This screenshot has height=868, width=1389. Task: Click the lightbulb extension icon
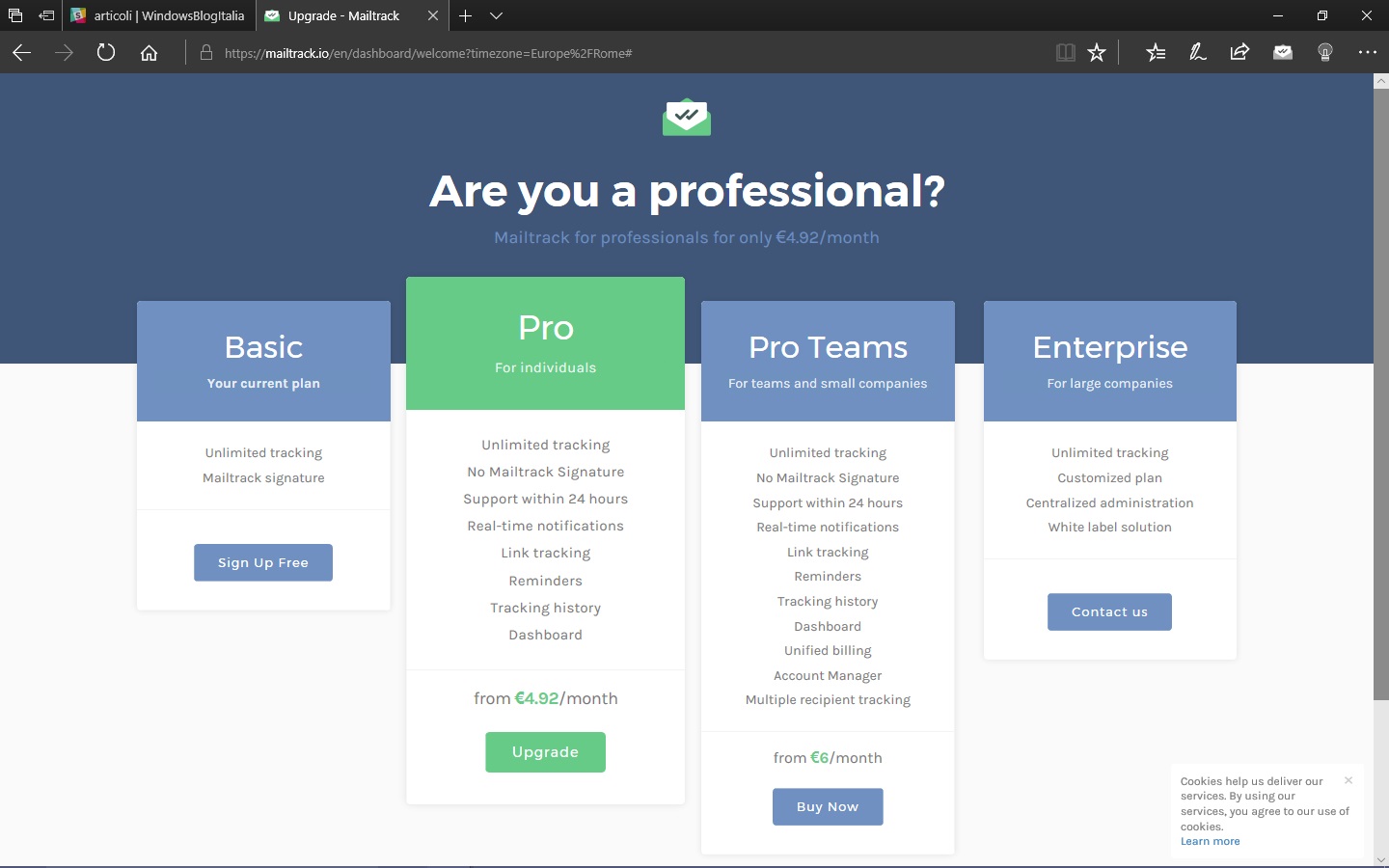click(1324, 53)
